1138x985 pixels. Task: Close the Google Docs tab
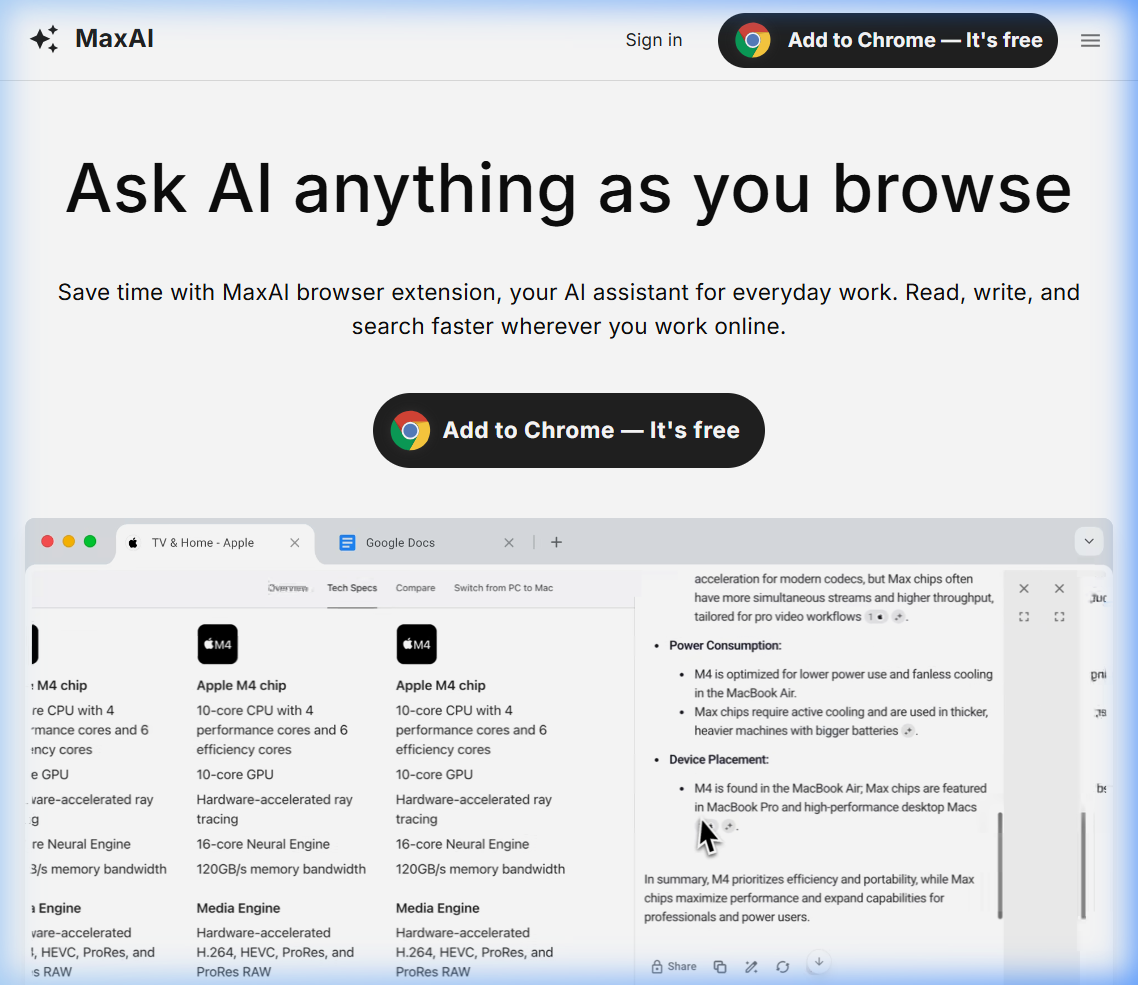(509, 543)
